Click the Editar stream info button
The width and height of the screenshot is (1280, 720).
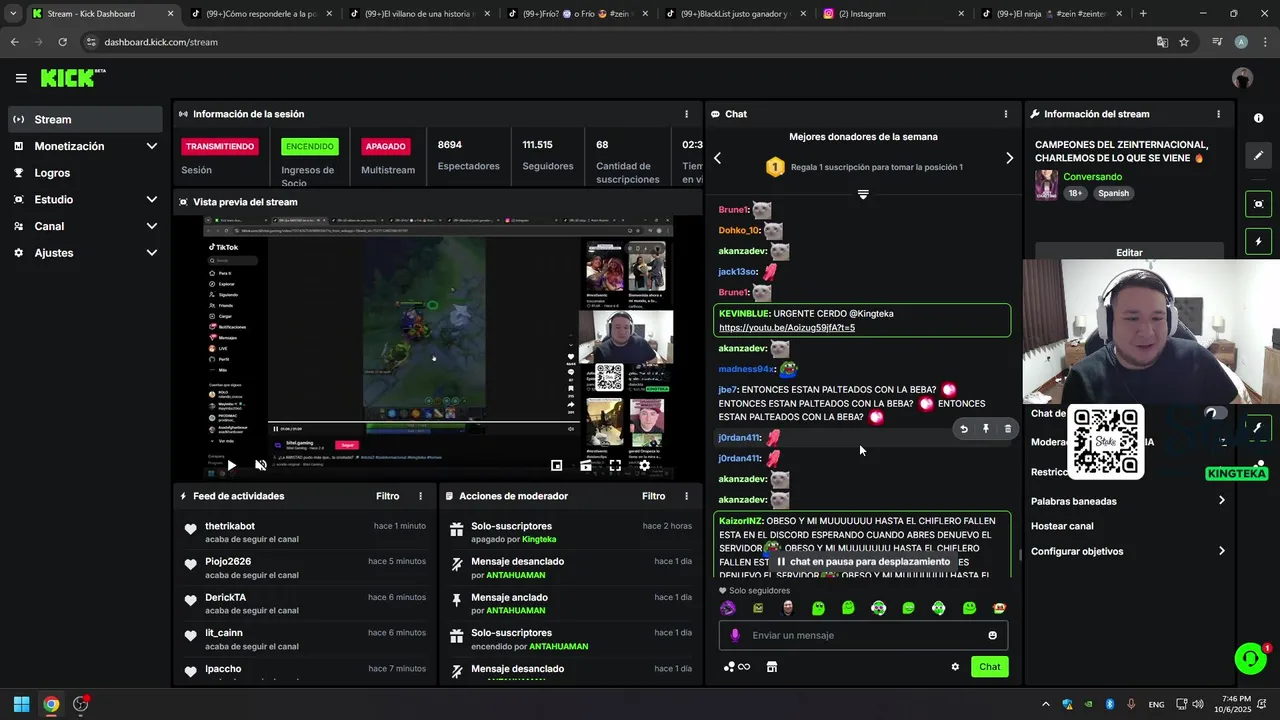pos(1129,252)
